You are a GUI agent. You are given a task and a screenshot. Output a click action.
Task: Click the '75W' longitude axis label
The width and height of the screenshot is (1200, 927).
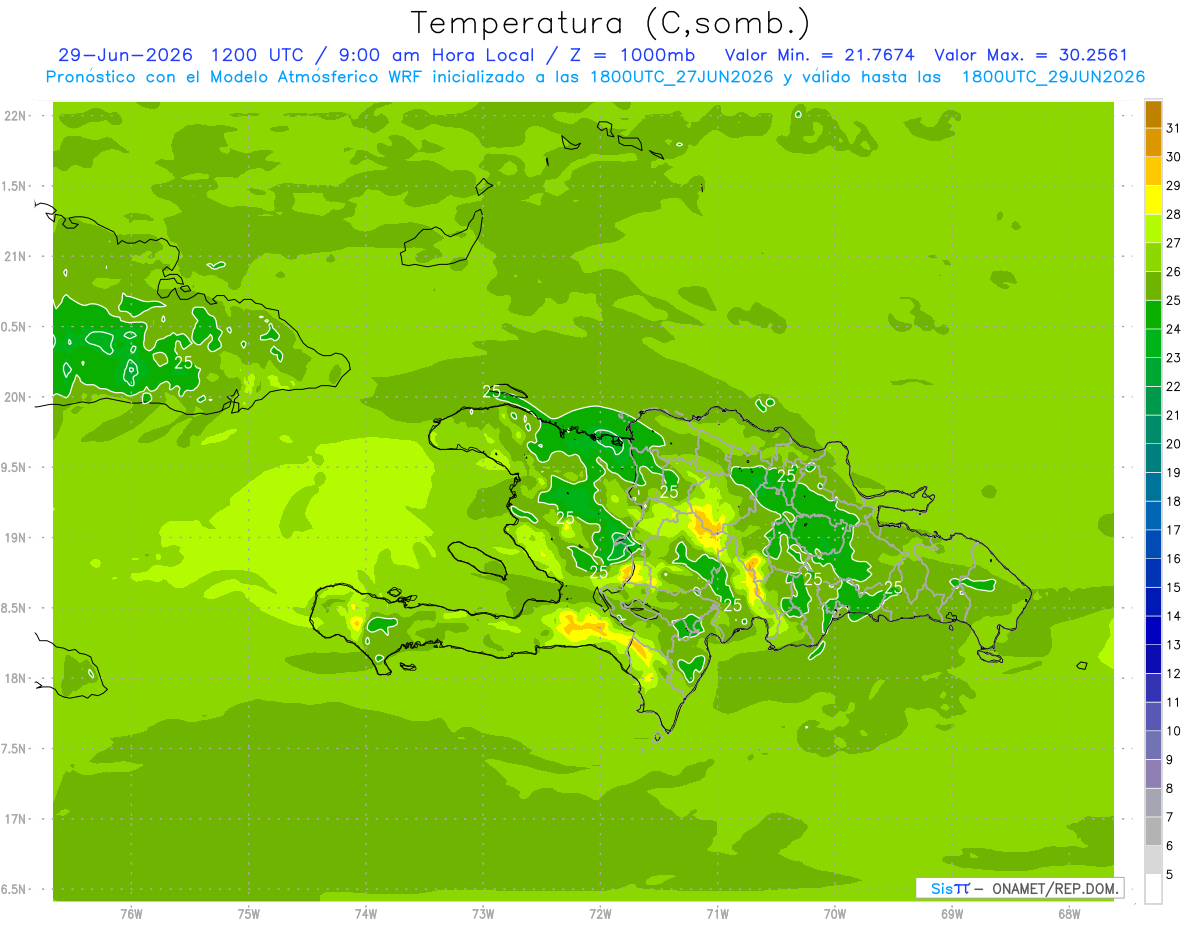(x=249, y=914)
